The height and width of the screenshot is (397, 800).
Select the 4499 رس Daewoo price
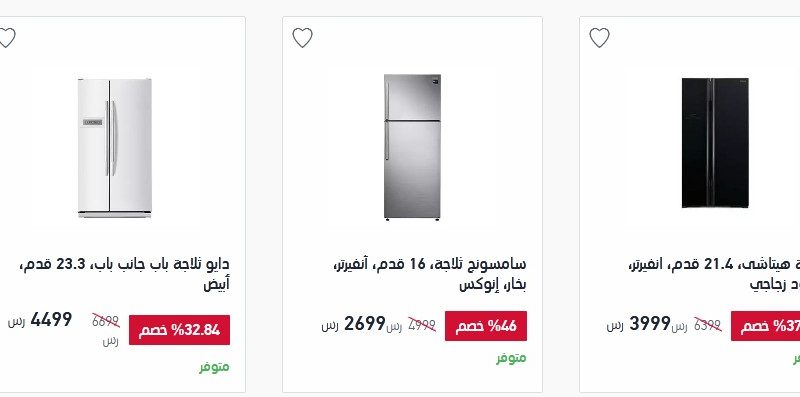40,320
